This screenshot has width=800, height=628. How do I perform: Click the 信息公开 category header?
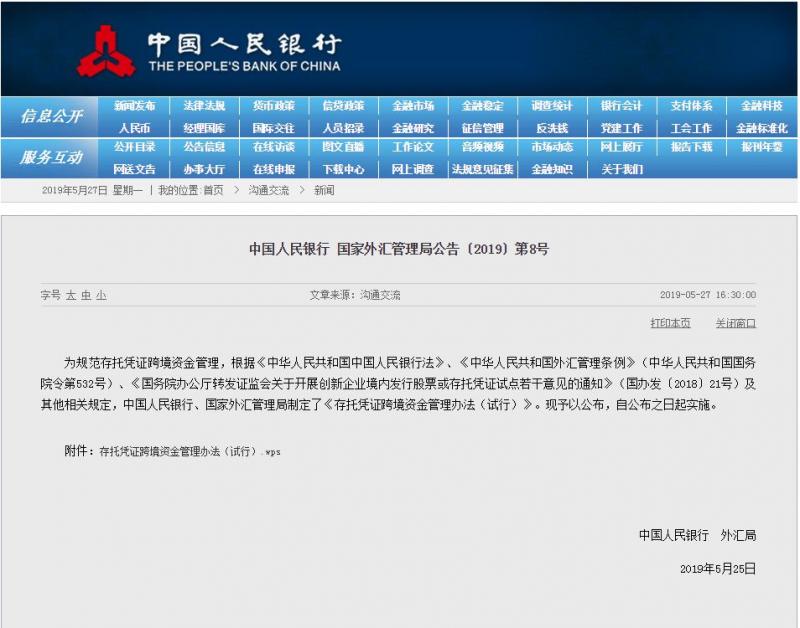[51, 116]
